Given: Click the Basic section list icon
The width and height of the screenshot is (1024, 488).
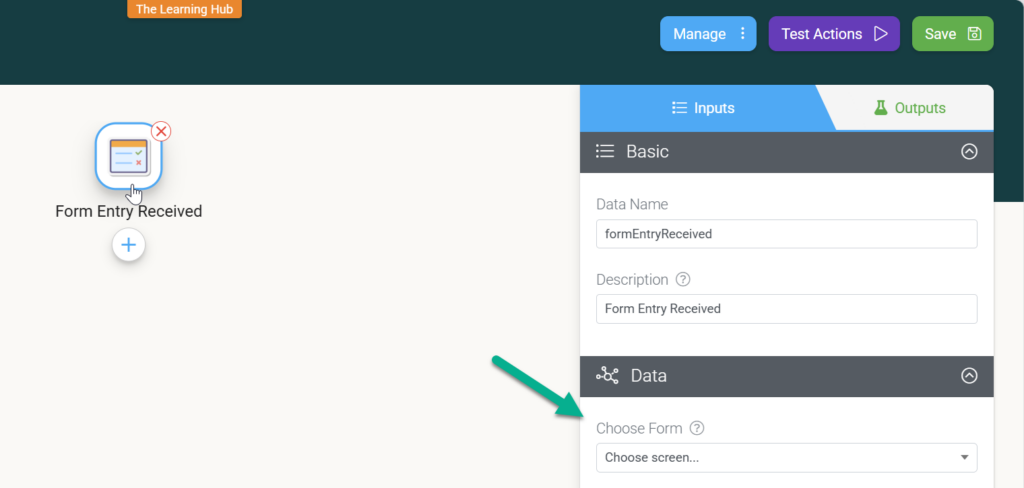Looking at the screenshot, I should pyautogui.click(x=605, y=152).
